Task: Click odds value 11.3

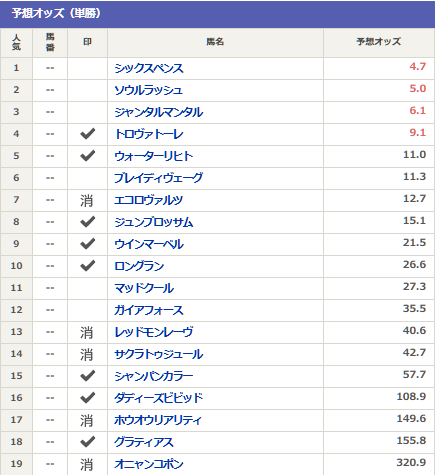Action: click(x=415, y=177)
